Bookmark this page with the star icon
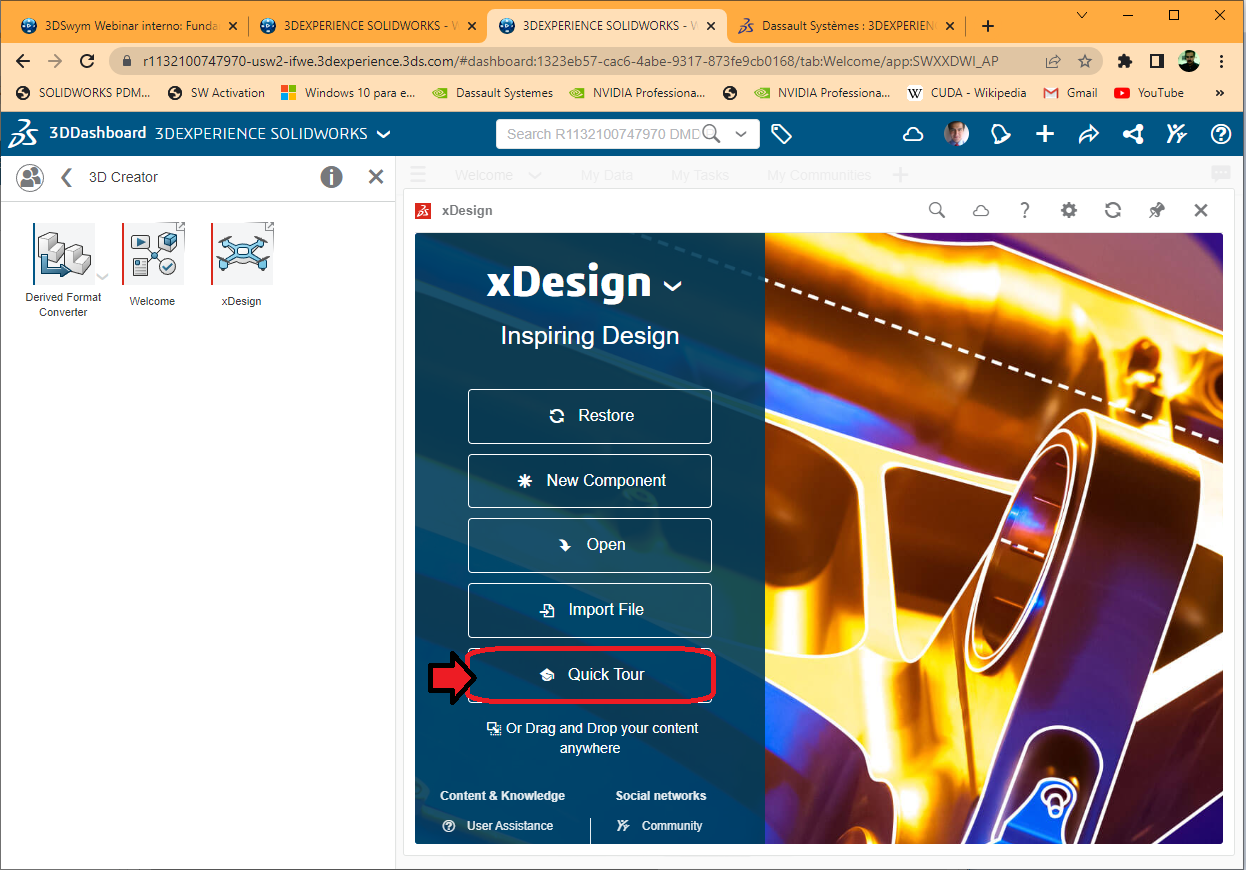The height and width of the screenshot is (870, 1246). [1085, 61]
